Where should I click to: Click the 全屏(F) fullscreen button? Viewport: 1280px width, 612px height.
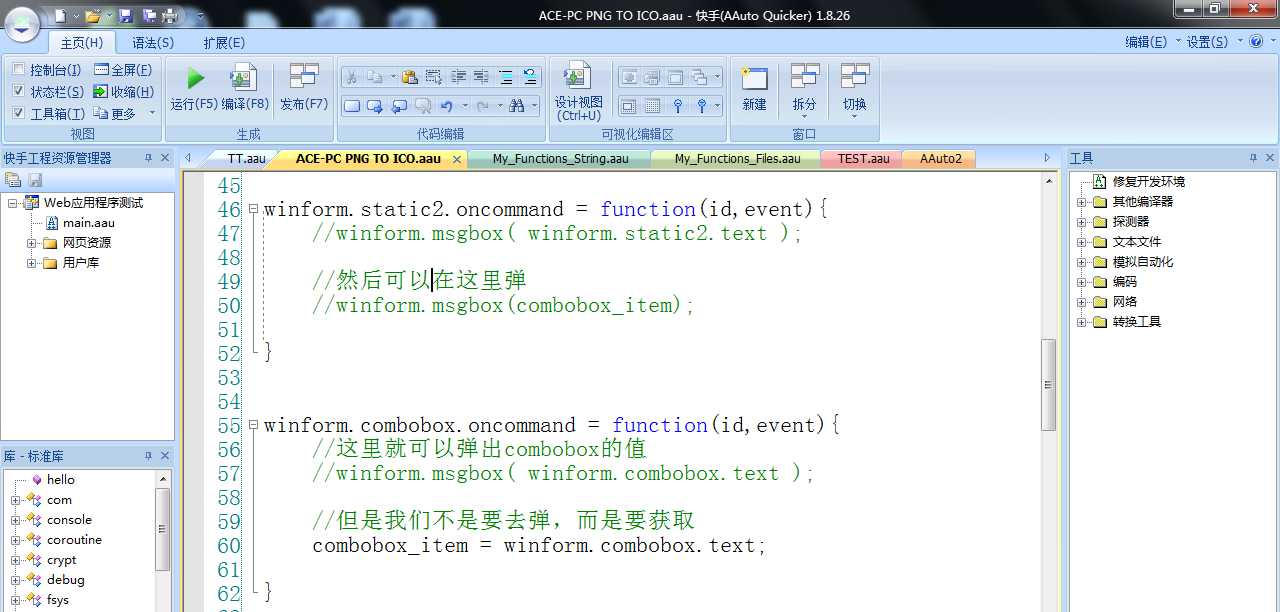(x=123, y=70)
